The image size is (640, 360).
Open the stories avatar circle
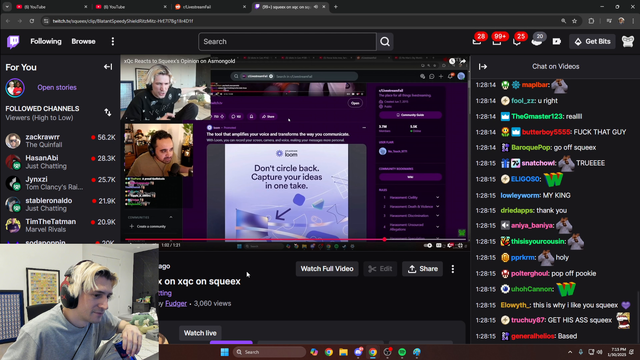click(15, 88)
